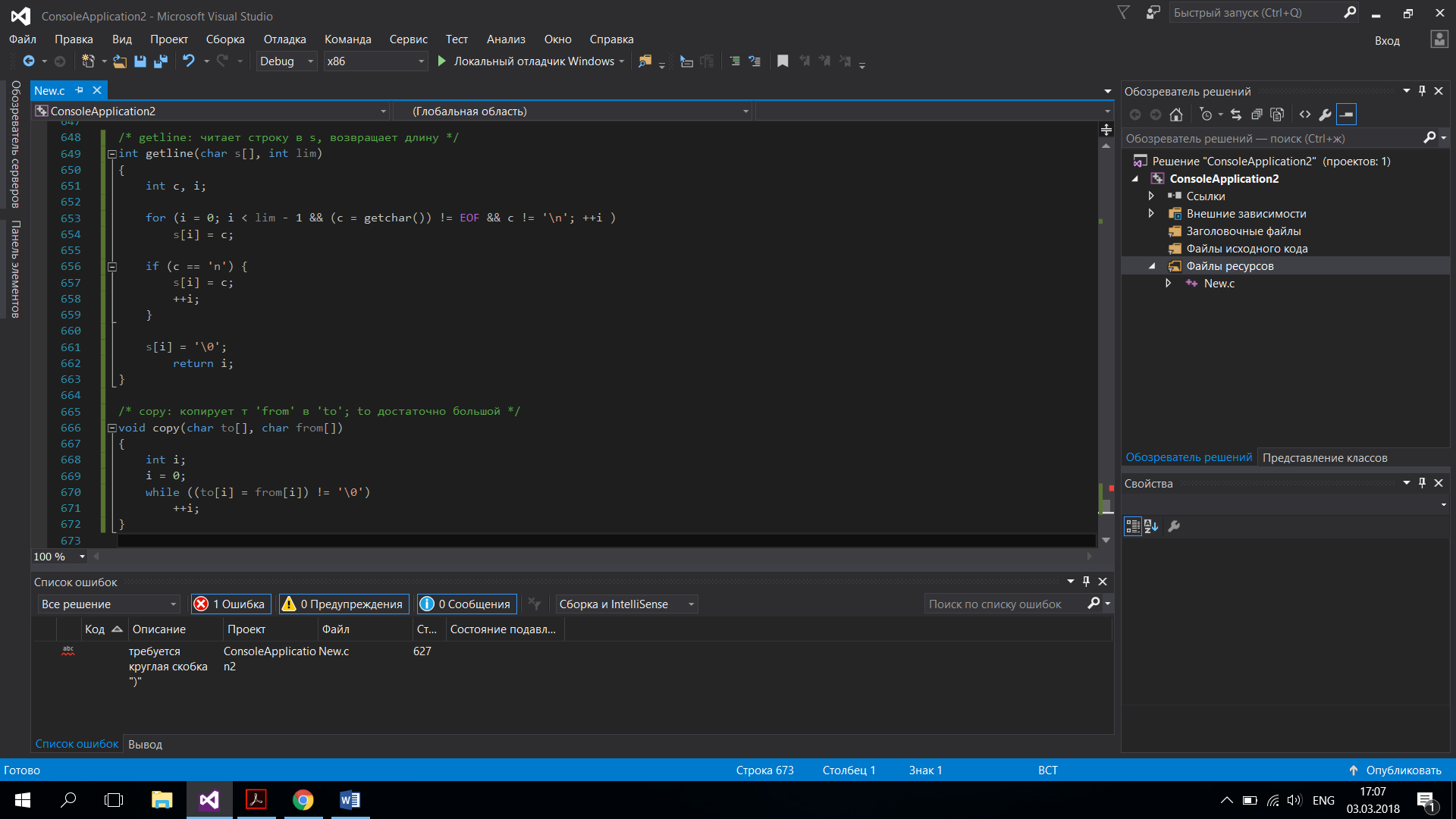1456x819 pixels.
Task: Open the Отладка menu
Action: pyautogui.click(x=285, y=39)
